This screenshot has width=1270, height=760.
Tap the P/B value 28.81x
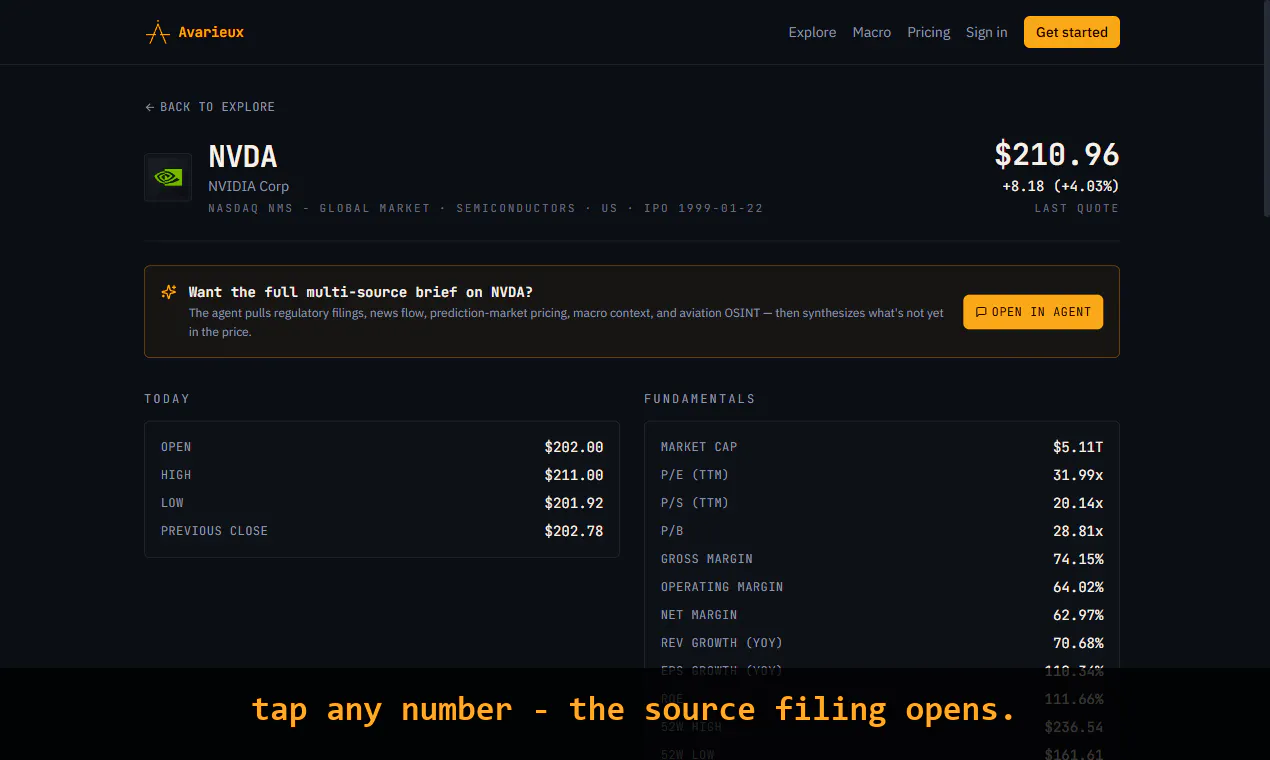1078,531
